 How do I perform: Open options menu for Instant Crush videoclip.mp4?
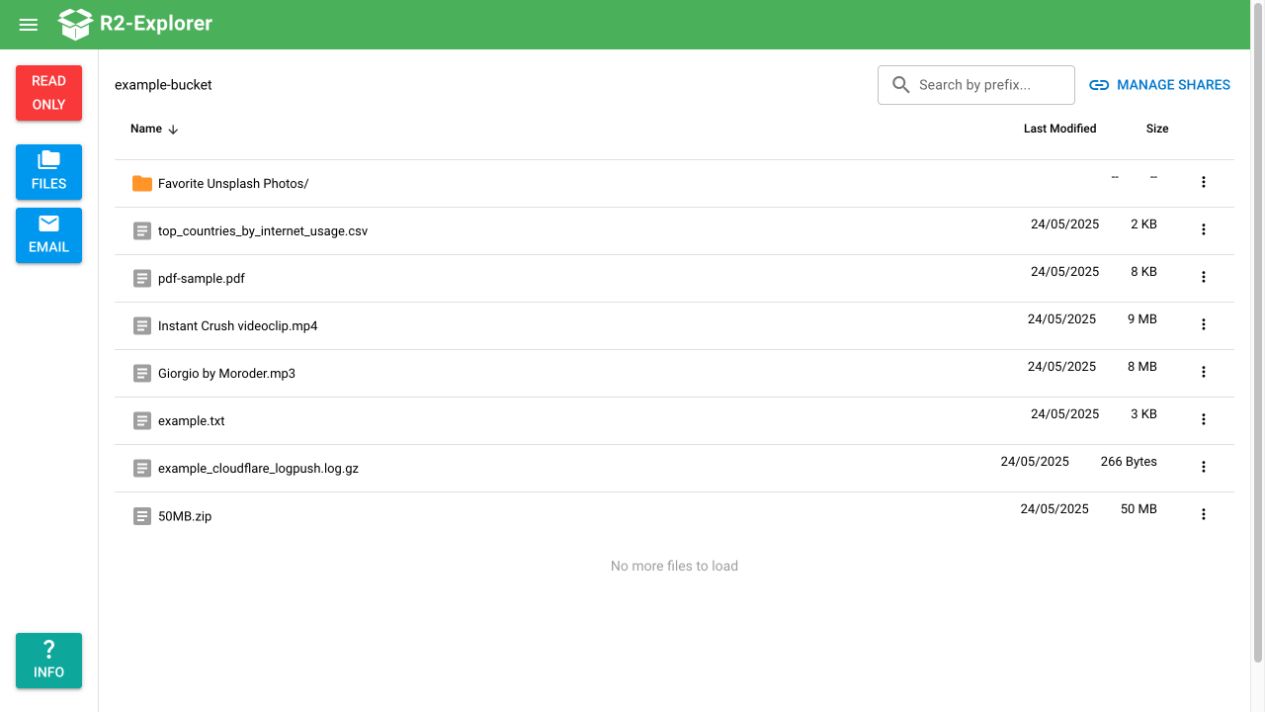1203,324
